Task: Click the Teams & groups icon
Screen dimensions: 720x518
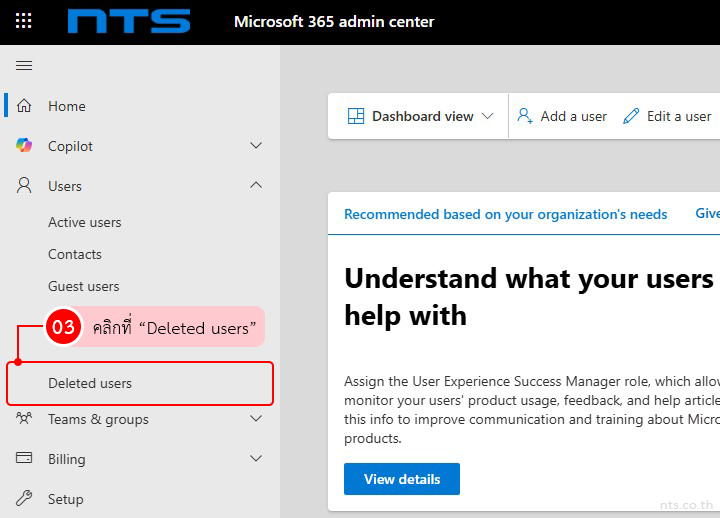Action: coord(24,419)
